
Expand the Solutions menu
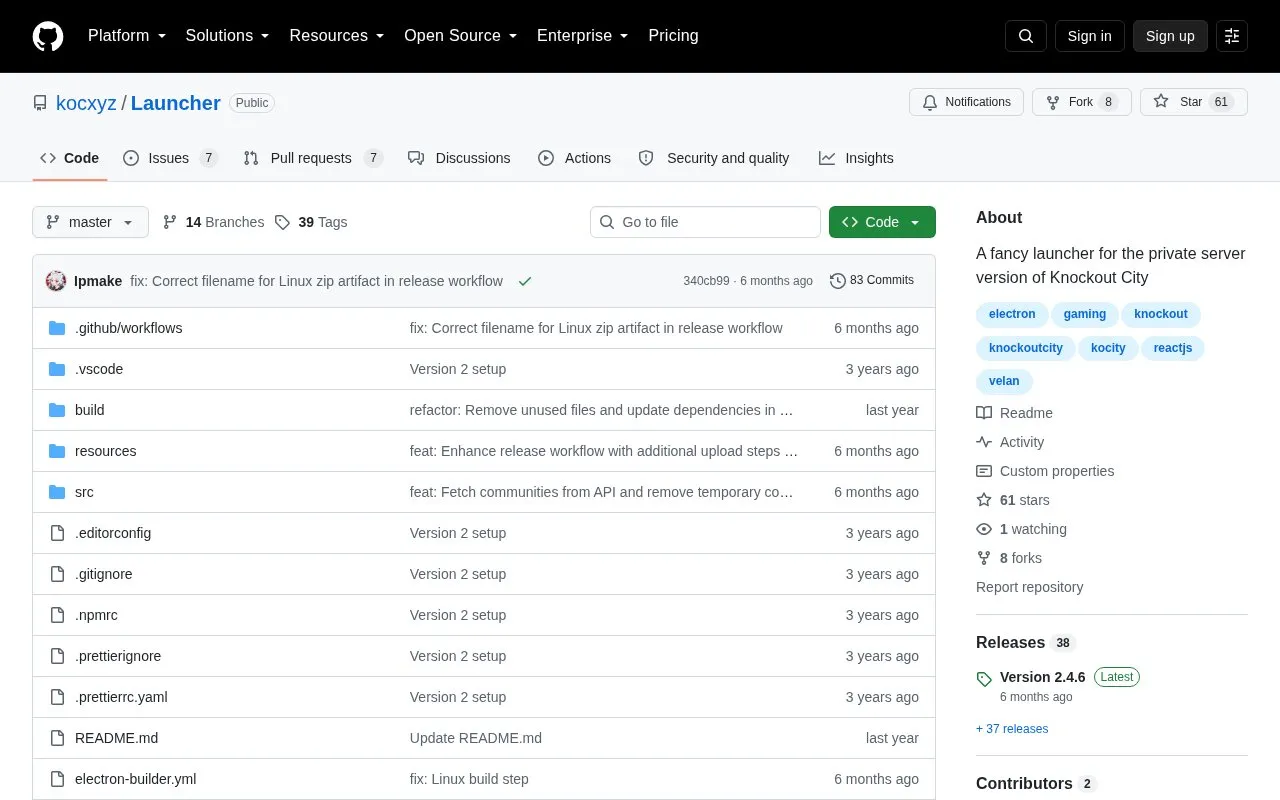227,36
